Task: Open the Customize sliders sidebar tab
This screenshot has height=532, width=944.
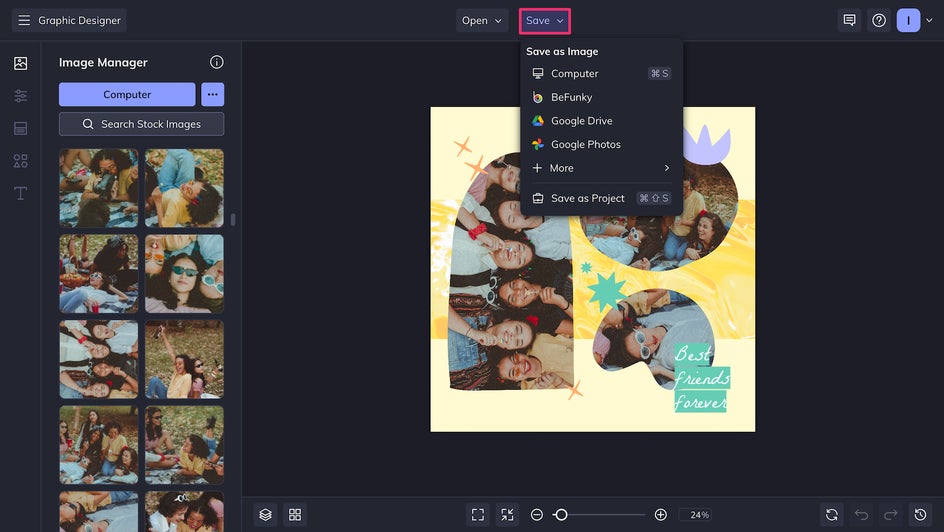Action: point(20,96)
